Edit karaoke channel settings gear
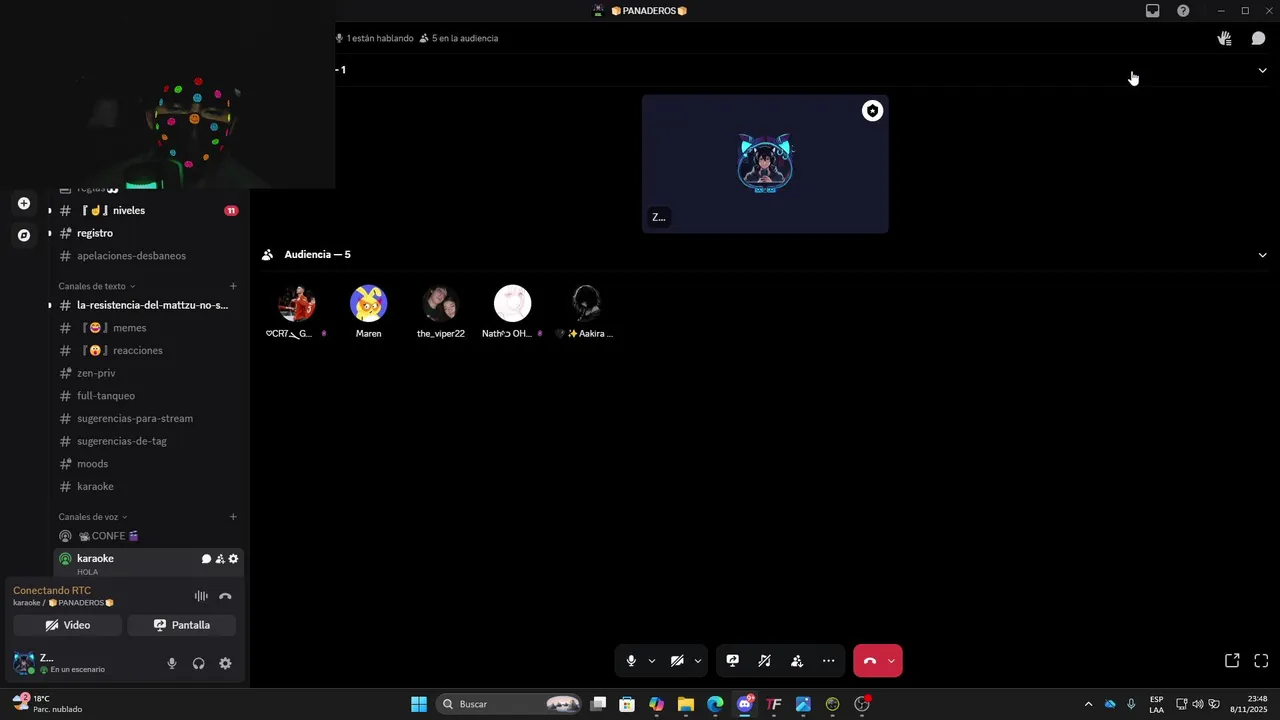Viewport: 1280px width, 720px height. [x=234, y=559]
